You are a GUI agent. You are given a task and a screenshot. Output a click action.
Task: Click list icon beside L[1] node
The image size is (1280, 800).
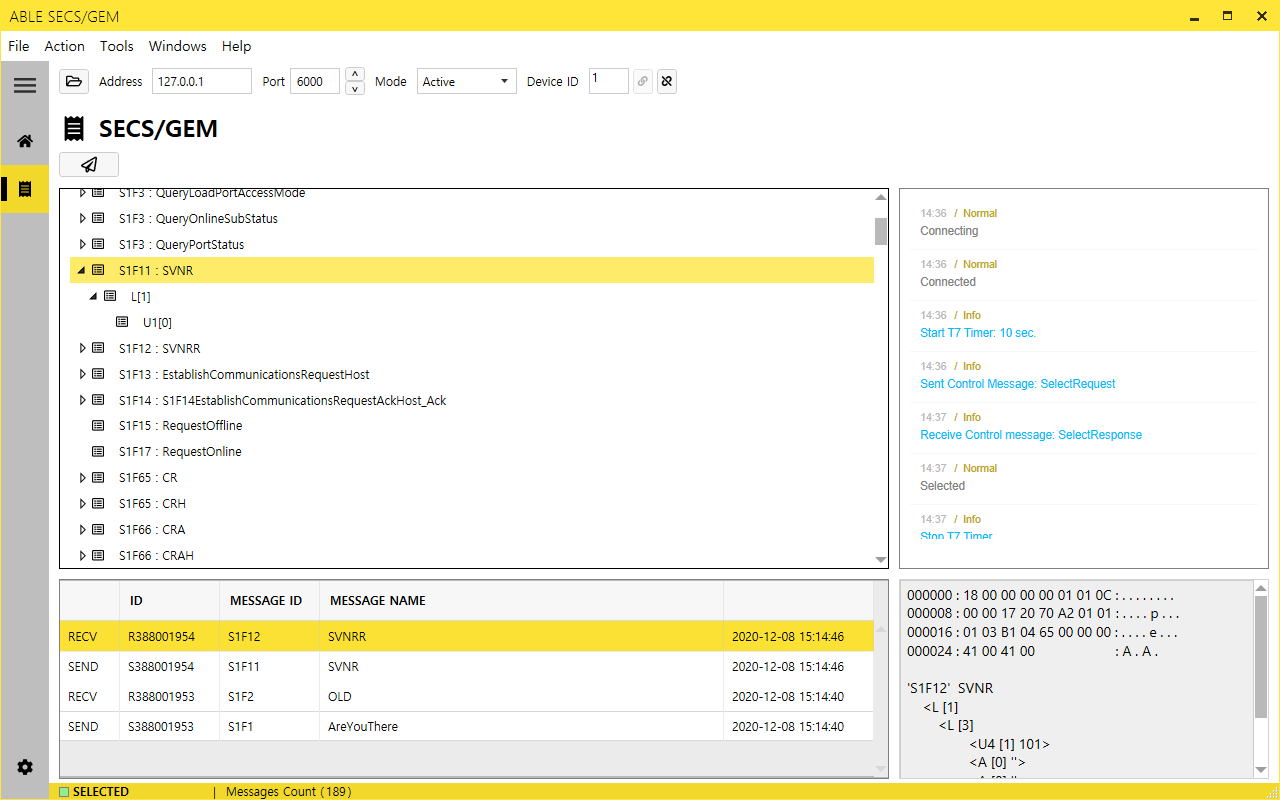[110, 296]
